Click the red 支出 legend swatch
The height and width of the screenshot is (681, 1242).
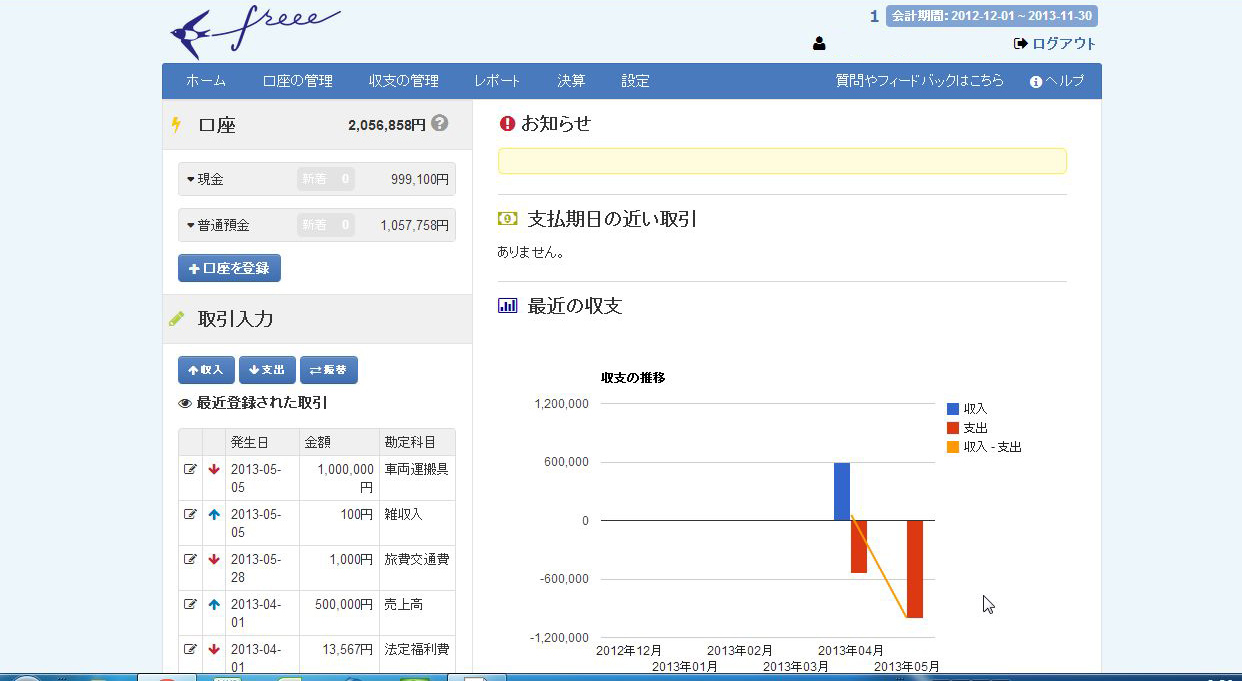click(x=953, y=428)
